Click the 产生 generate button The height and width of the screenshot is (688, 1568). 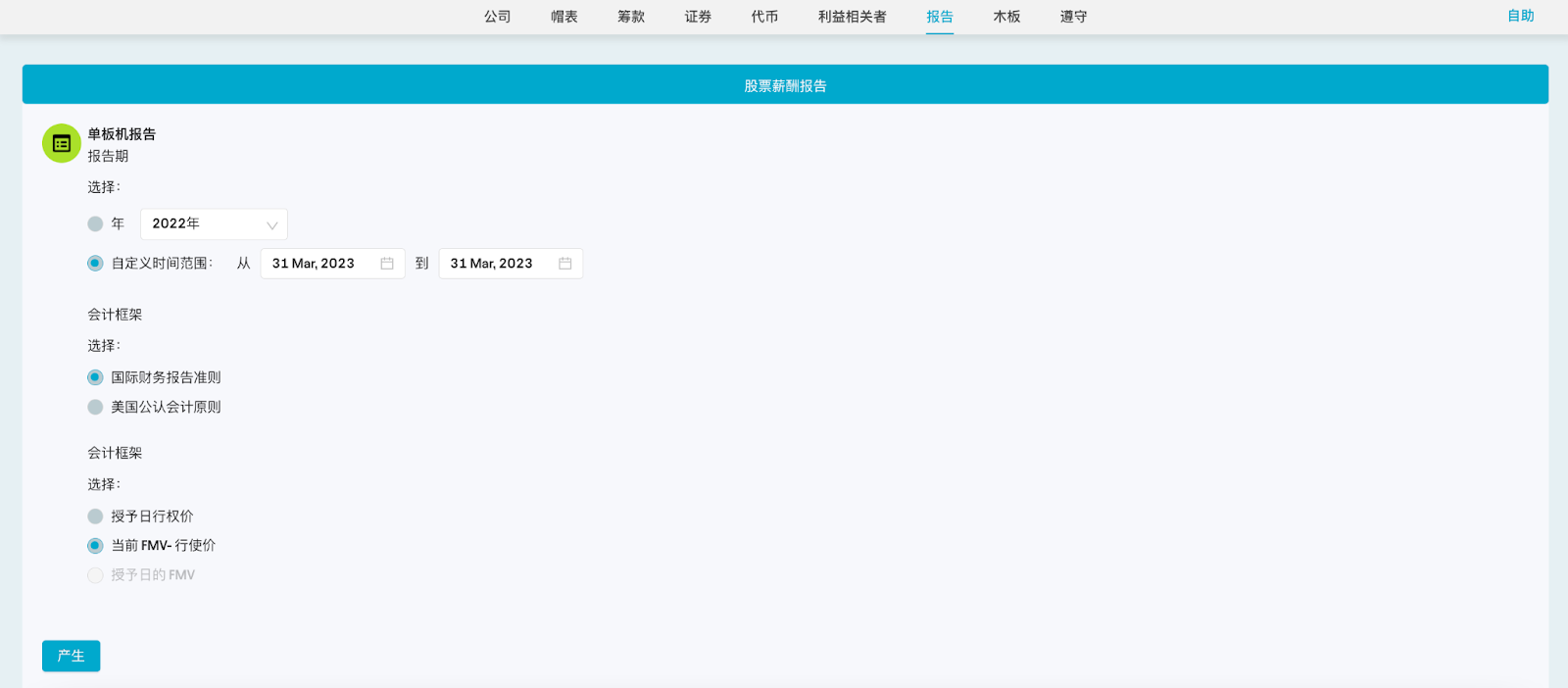(x=71, y=656)
